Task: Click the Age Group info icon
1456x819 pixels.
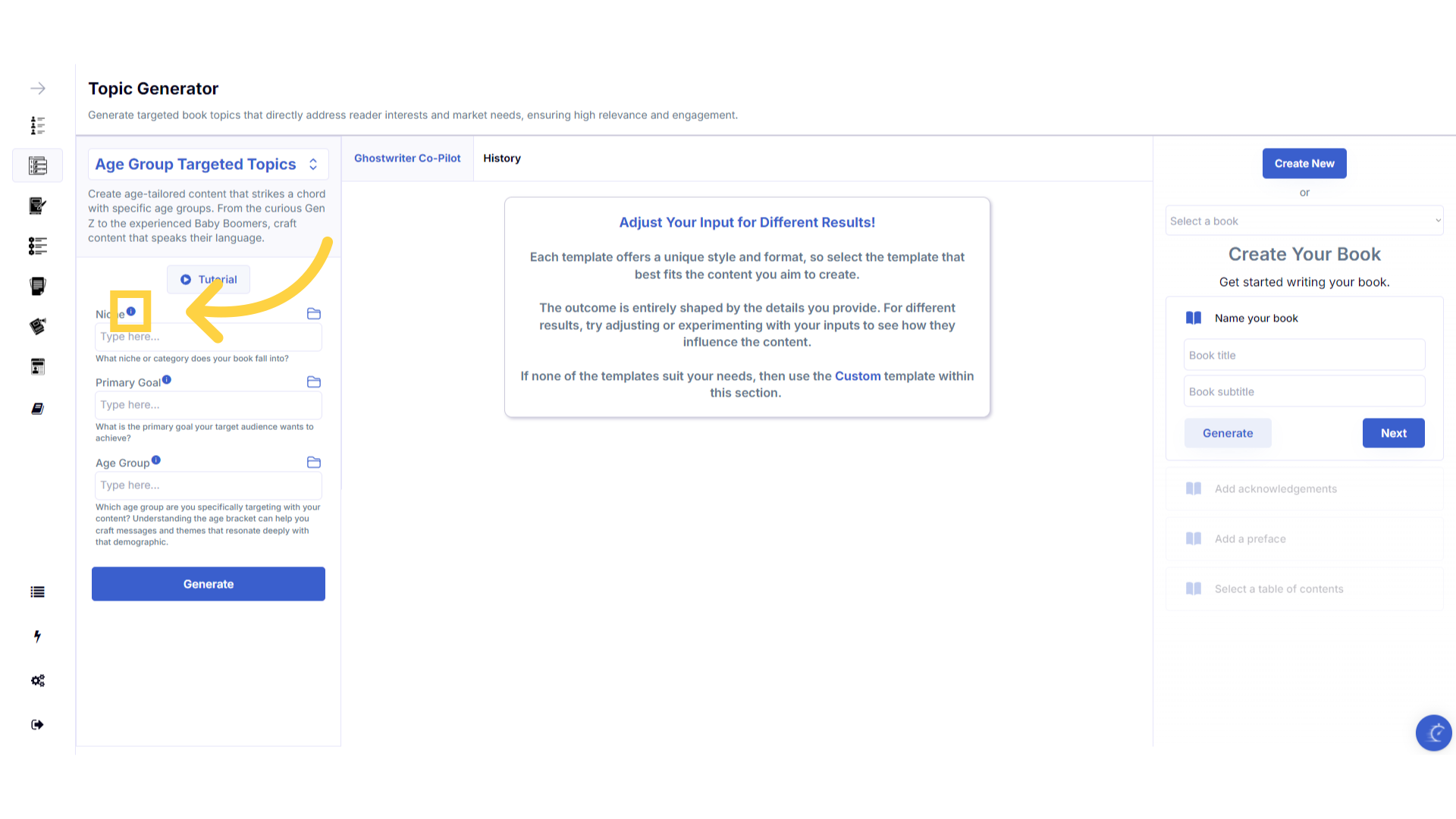Action: [x=156, y=460]
